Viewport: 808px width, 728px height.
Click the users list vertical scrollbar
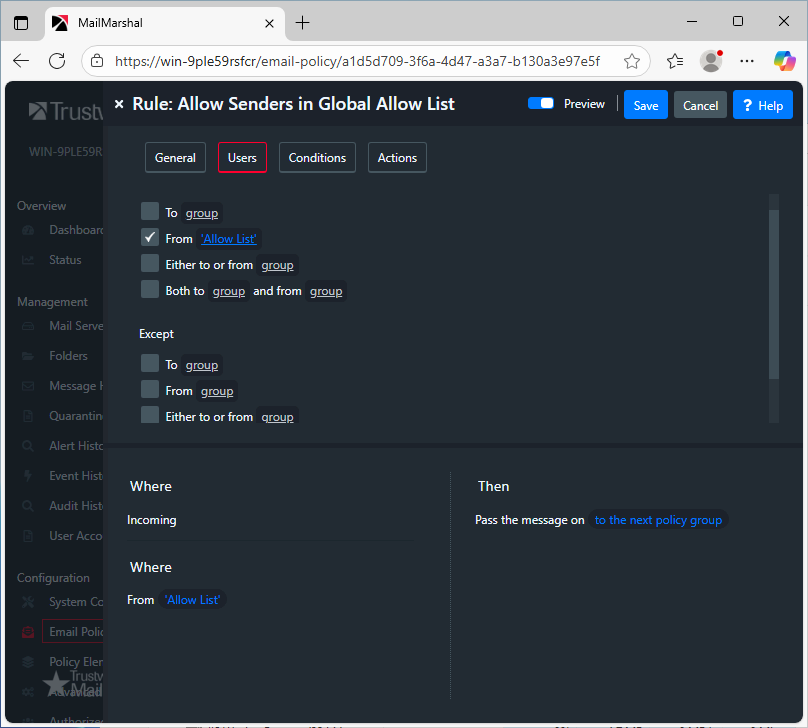(773, 290)
